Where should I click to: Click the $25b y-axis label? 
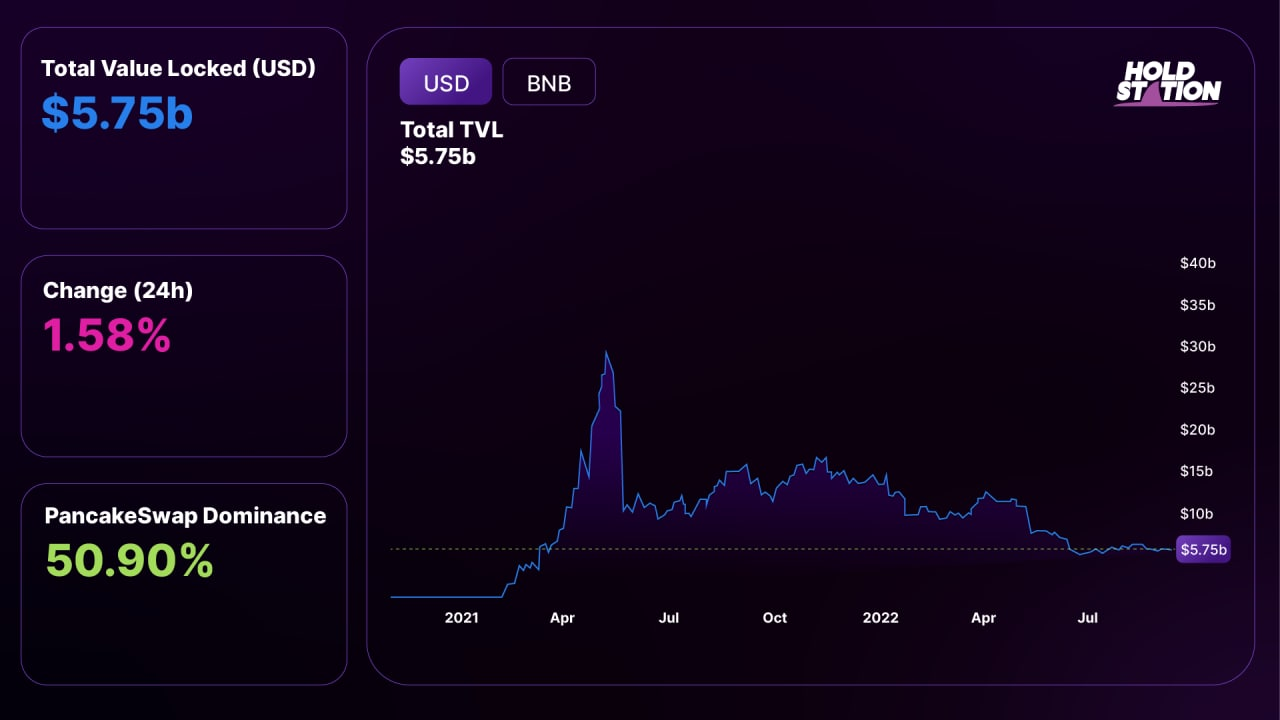click(1197, 388)
